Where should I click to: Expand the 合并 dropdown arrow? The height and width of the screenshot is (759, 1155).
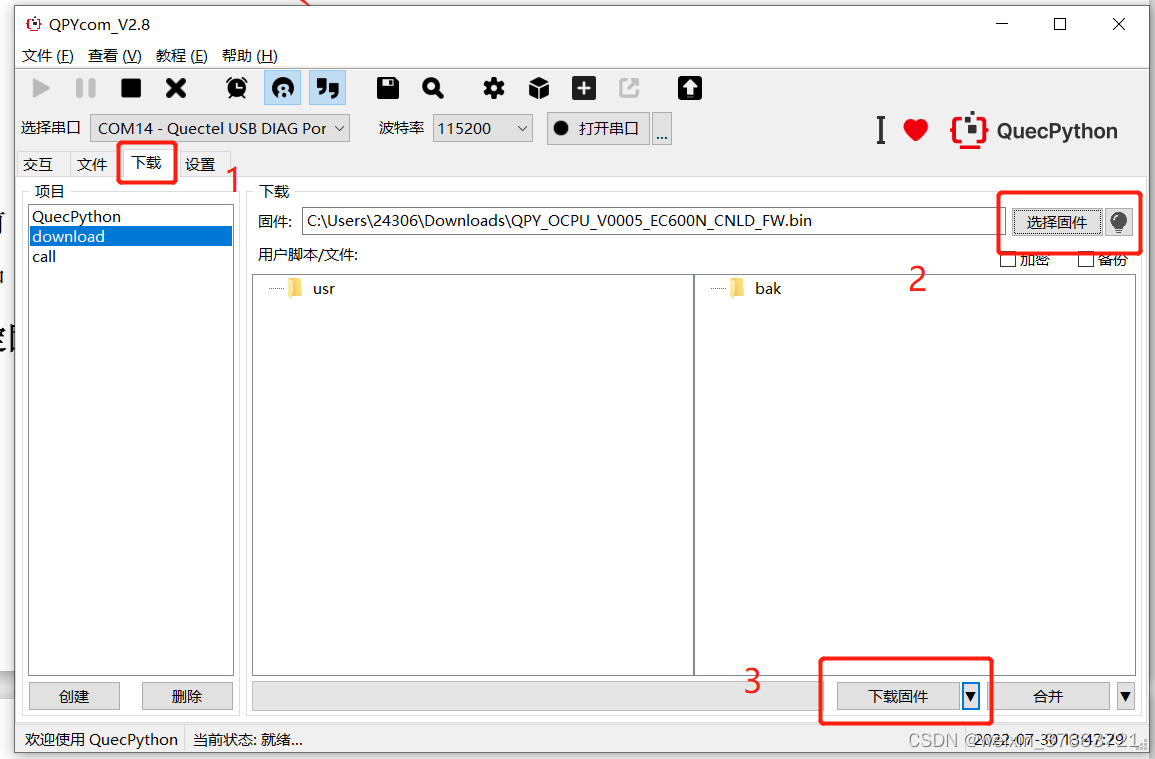[x=1126, y=696]
